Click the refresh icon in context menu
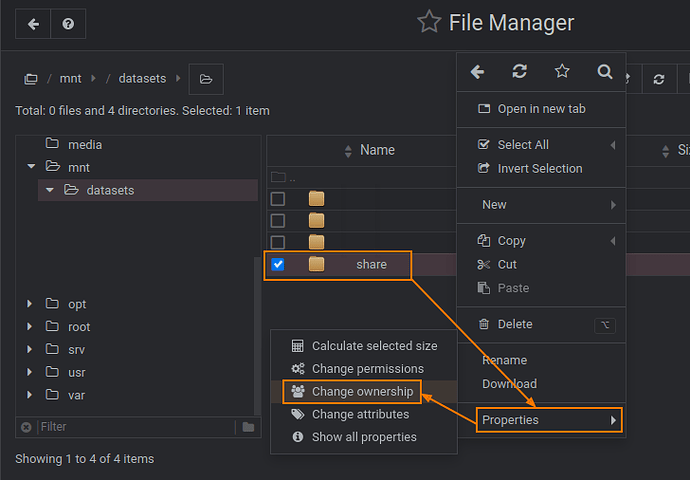 click(519, 72)
